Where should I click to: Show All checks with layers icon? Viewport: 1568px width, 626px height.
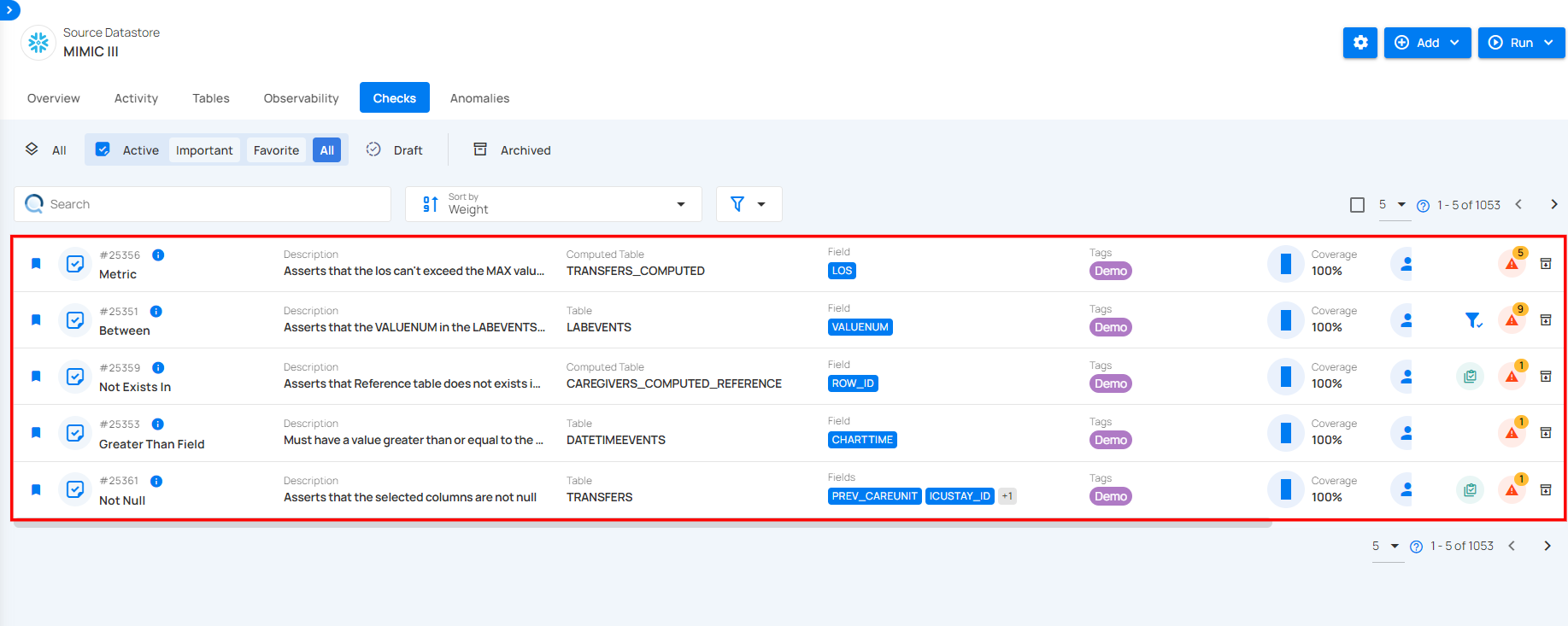pyautogui.click(x=45, y=149)
